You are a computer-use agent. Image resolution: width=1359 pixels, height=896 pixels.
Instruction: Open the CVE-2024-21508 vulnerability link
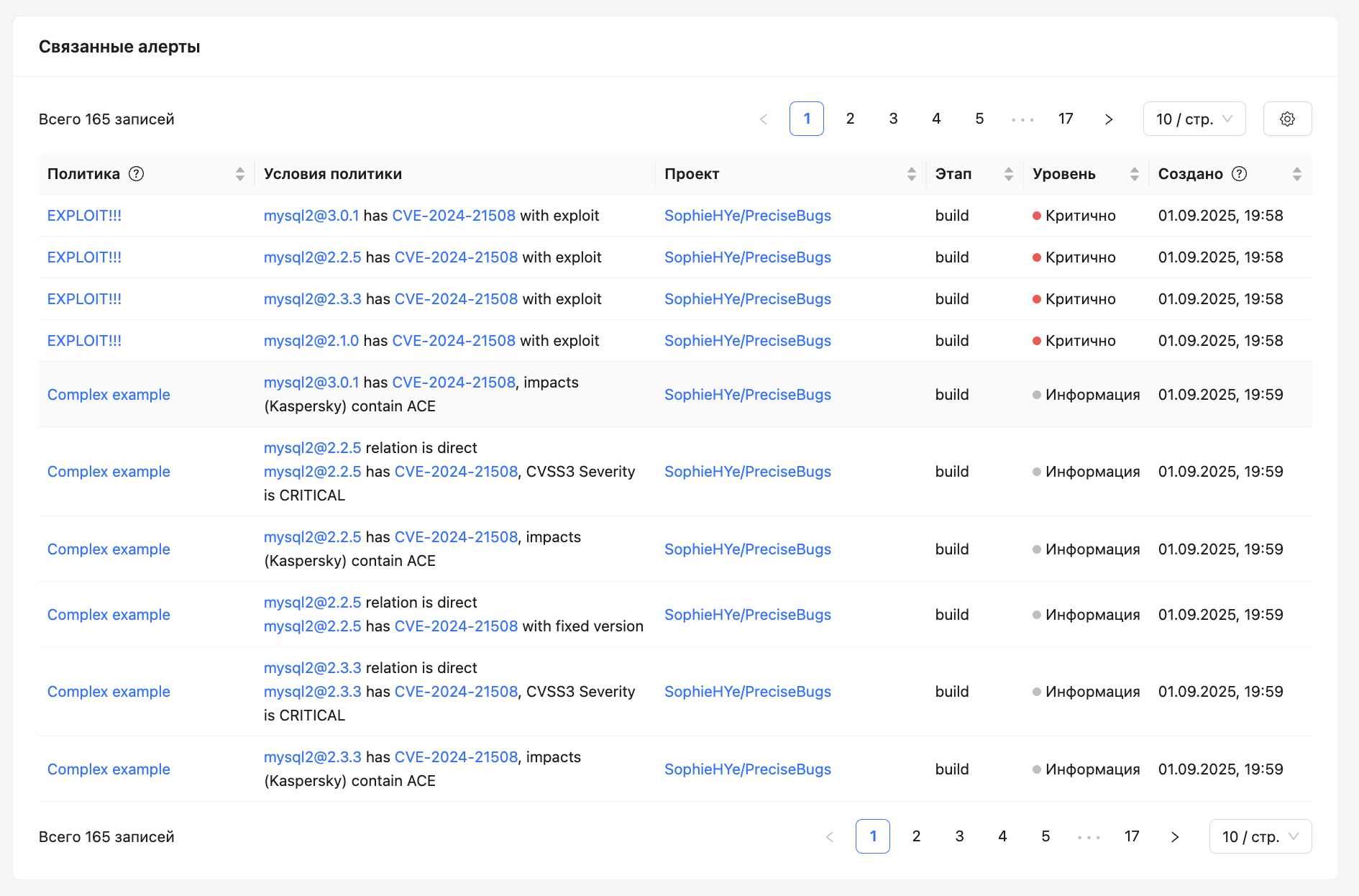click(454, 215)
